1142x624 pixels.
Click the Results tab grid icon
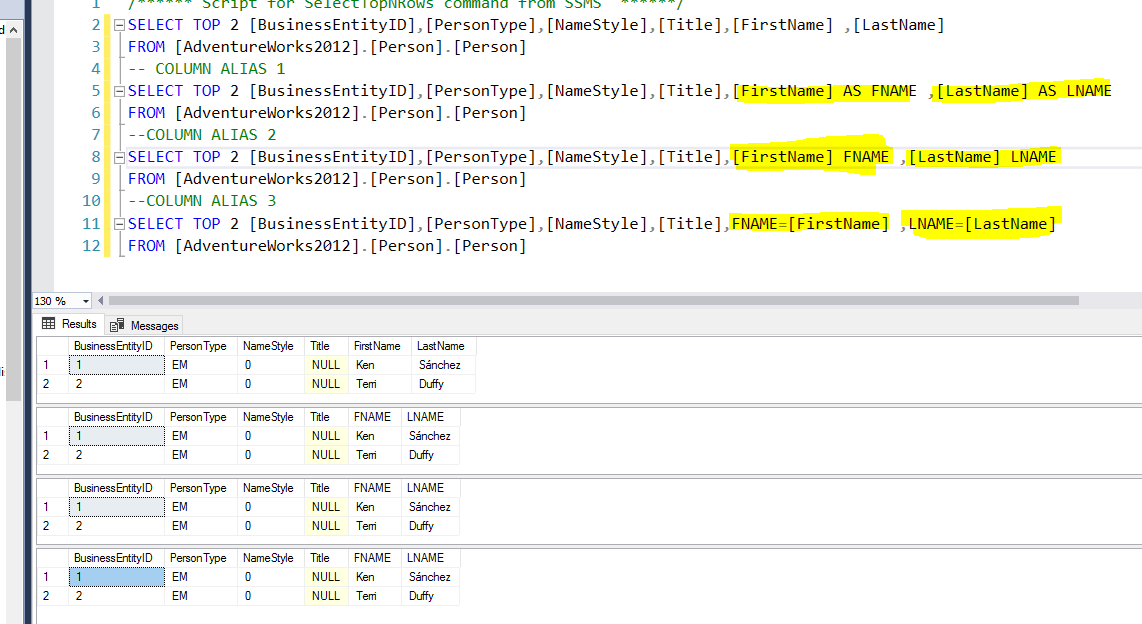click(x=48, y=323)
